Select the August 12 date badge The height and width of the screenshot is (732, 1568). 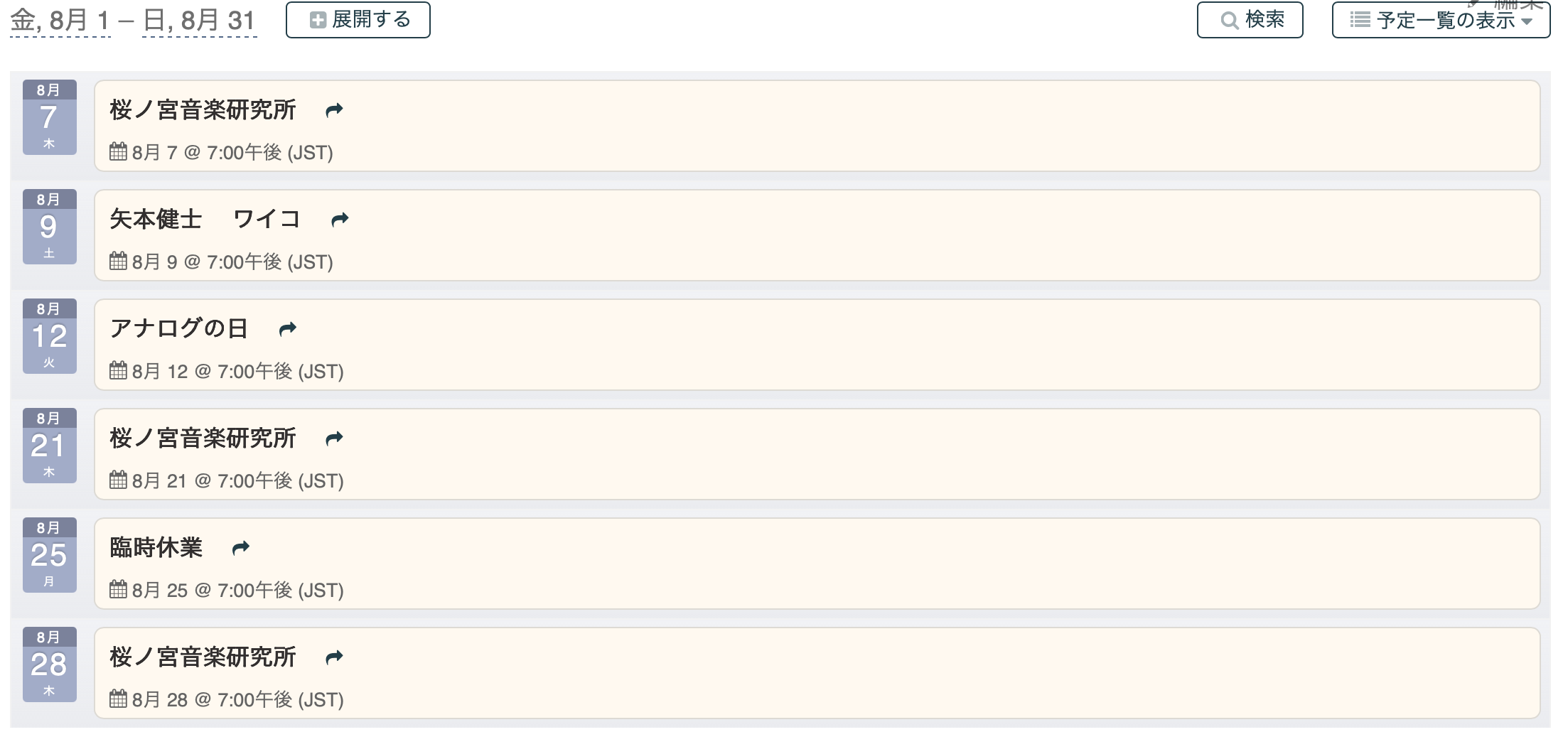(49, 336)
